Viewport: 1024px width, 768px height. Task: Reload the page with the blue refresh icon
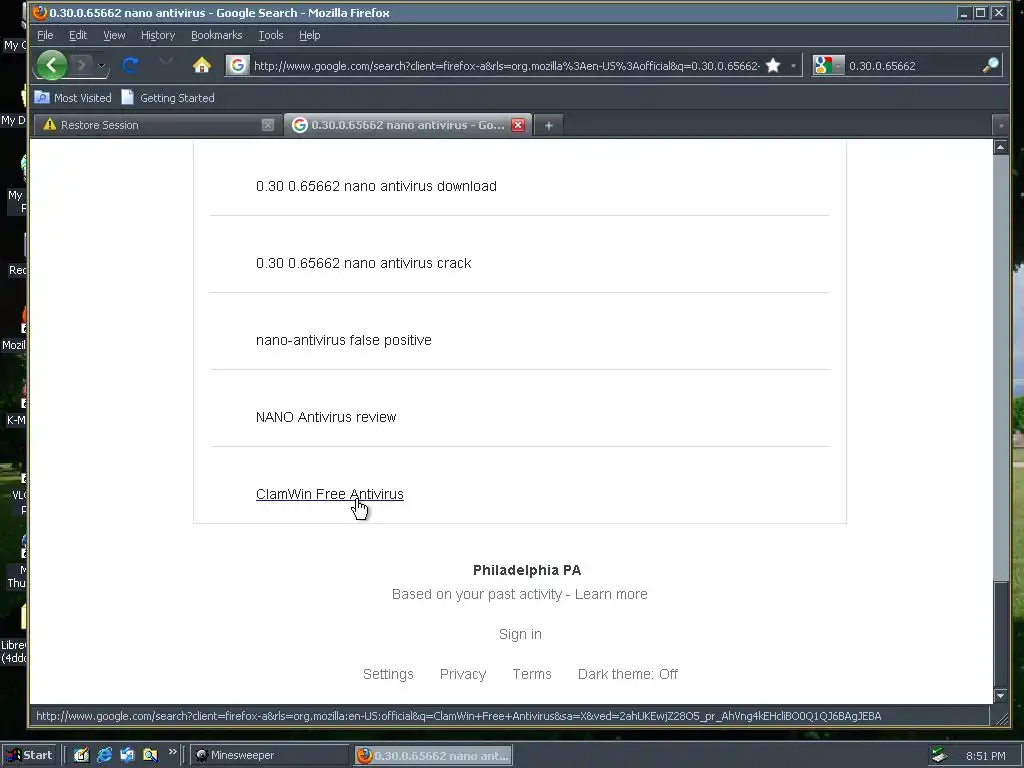pos(130,65)
